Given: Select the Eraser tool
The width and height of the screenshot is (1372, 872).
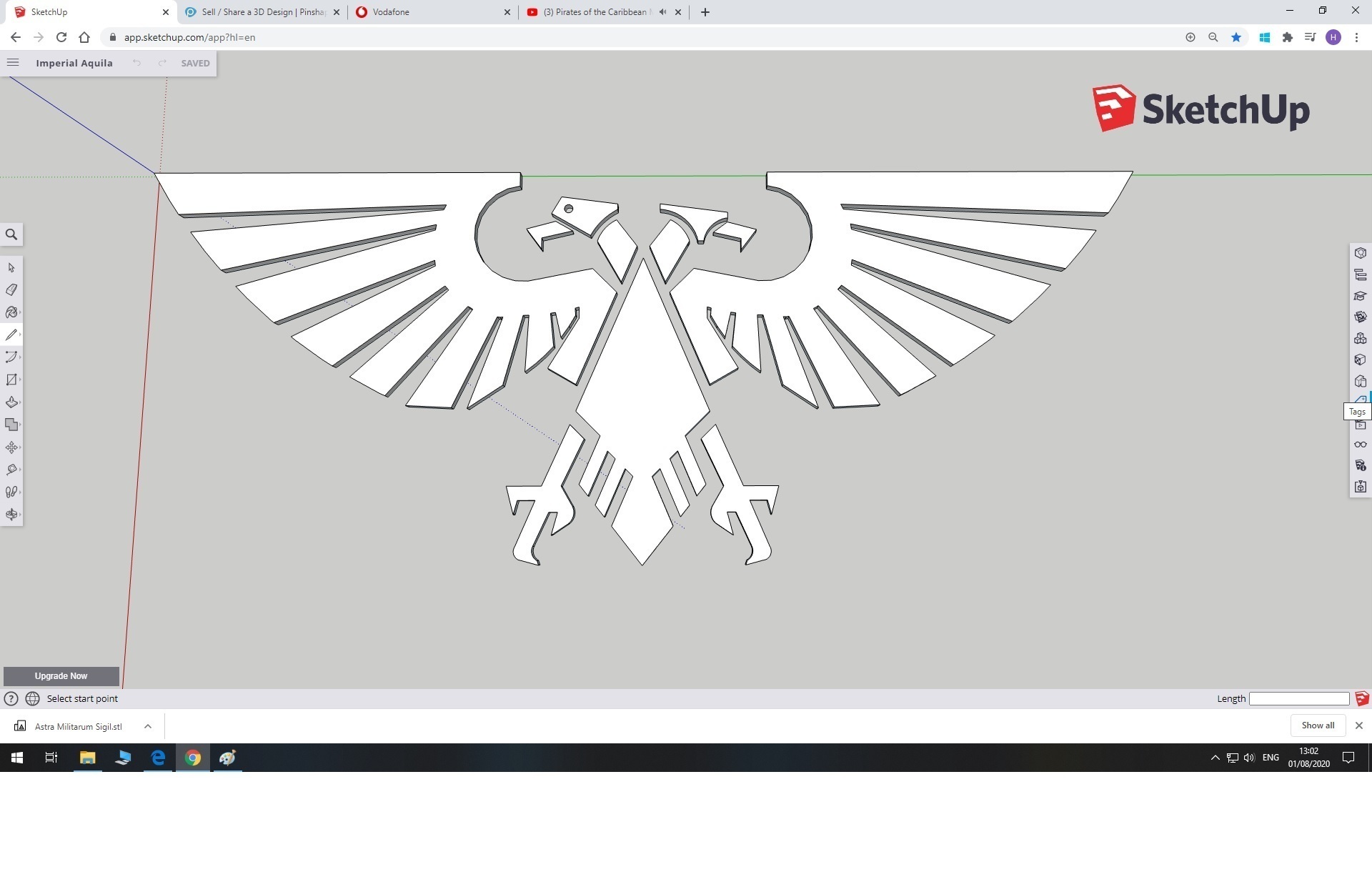Looking at the screenshot, I should (x=11, y=290).
